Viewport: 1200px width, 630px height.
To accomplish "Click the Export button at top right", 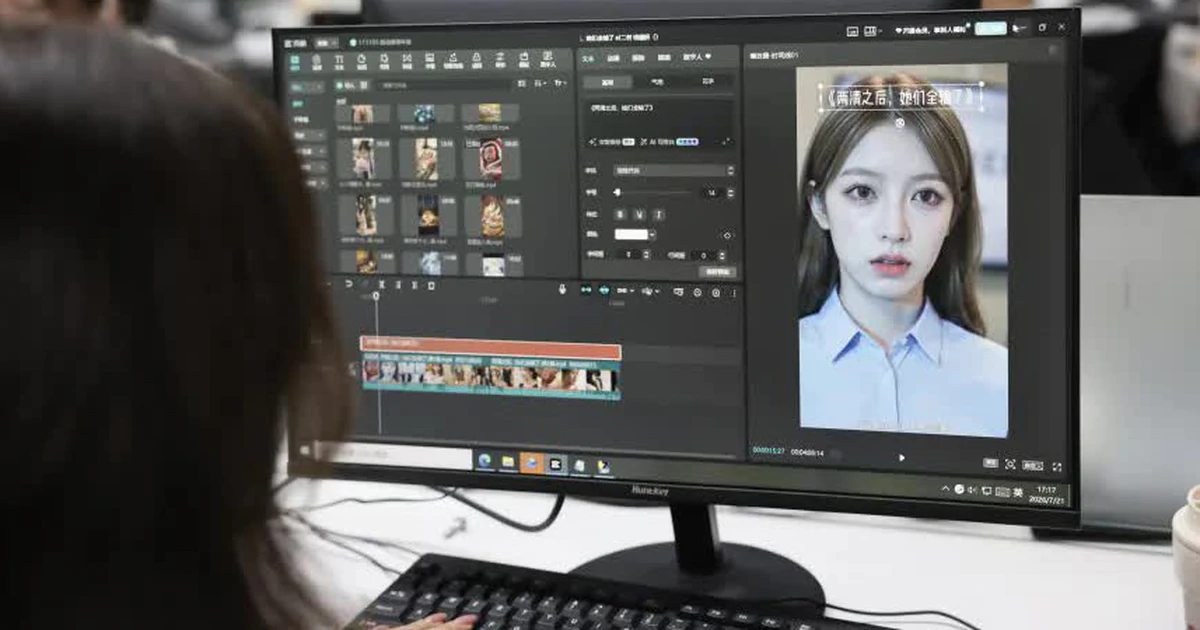I will pyautogui.click(x=991, y=28).
